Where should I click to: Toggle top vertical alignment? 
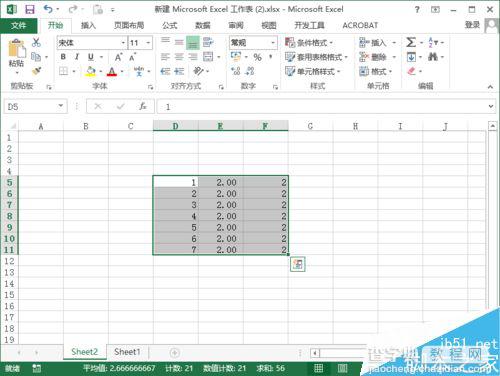(x=165, y=41)
